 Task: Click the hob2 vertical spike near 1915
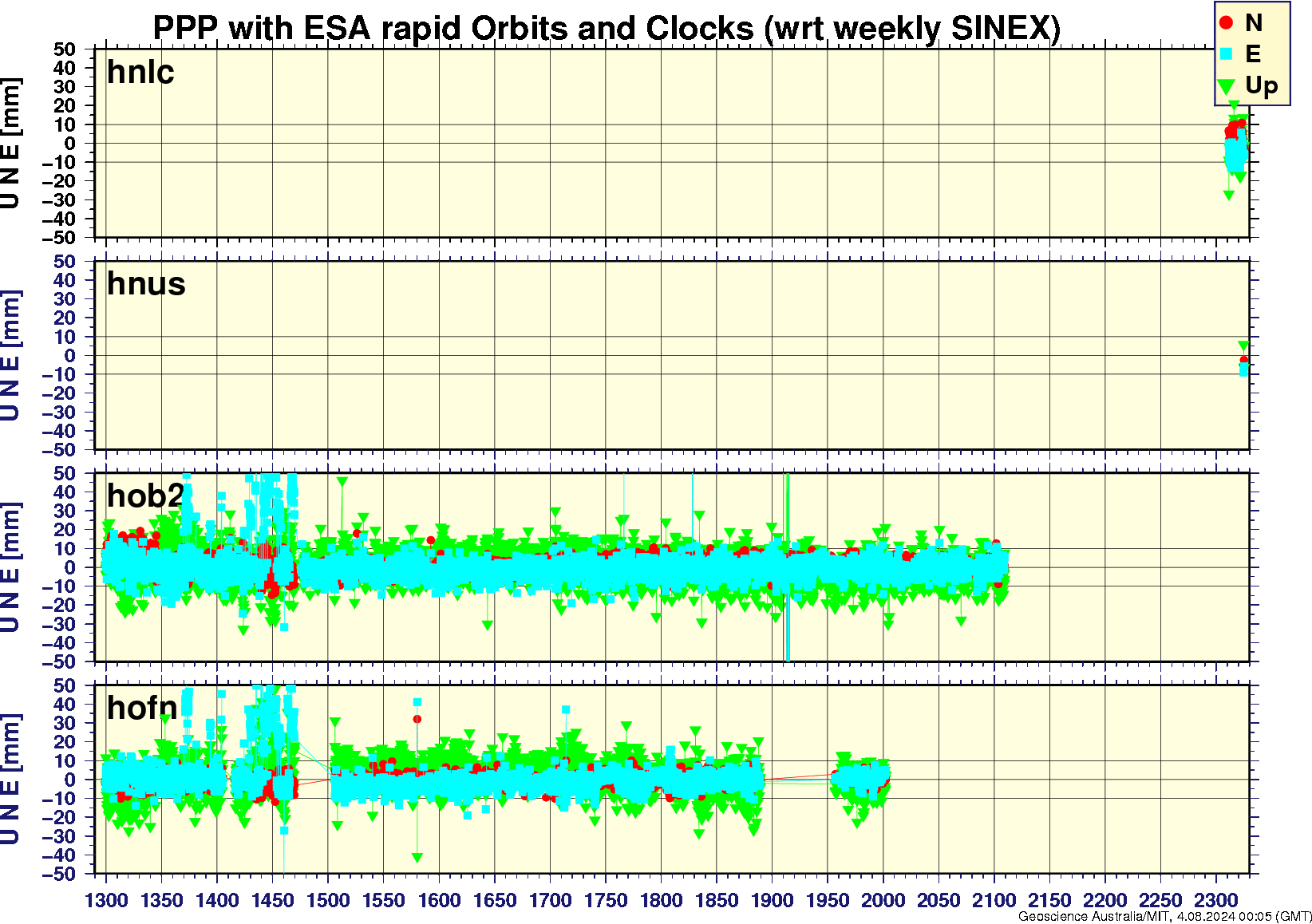[787, 567]
